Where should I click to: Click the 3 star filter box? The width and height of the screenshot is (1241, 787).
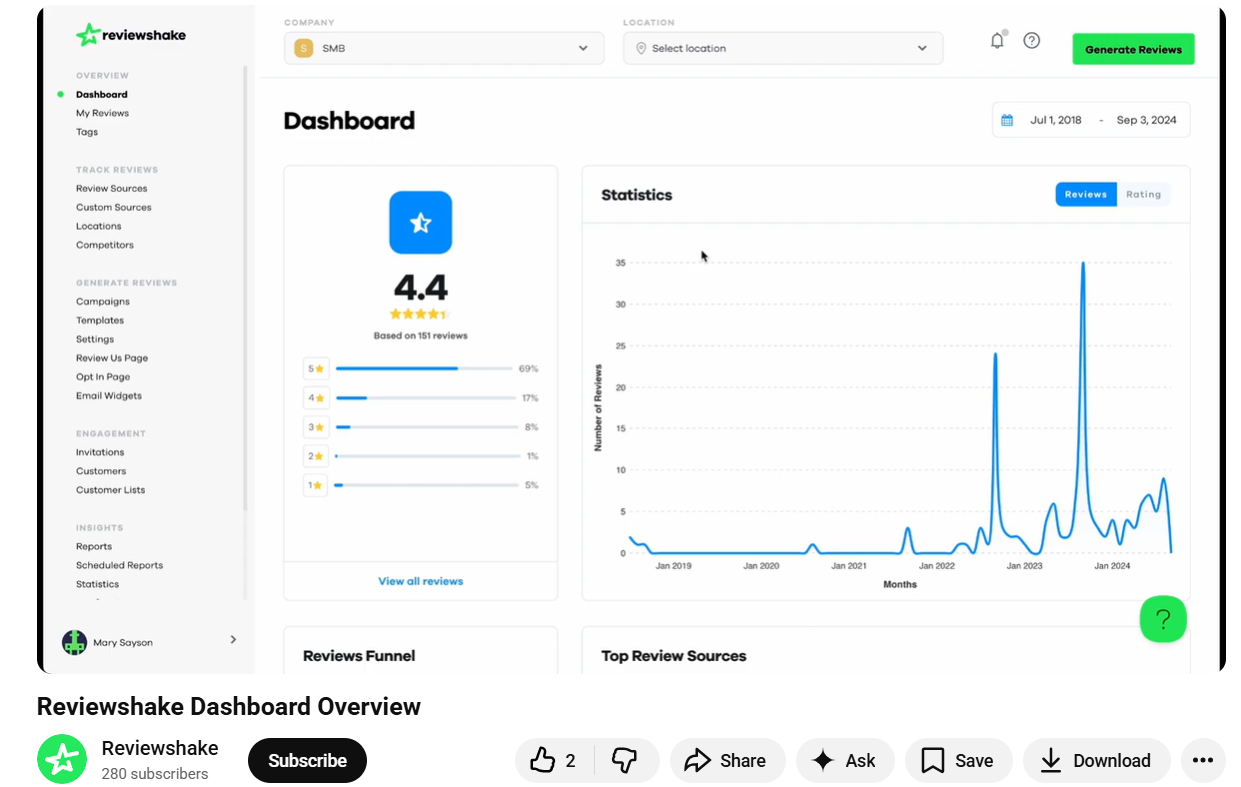point(315,427)
